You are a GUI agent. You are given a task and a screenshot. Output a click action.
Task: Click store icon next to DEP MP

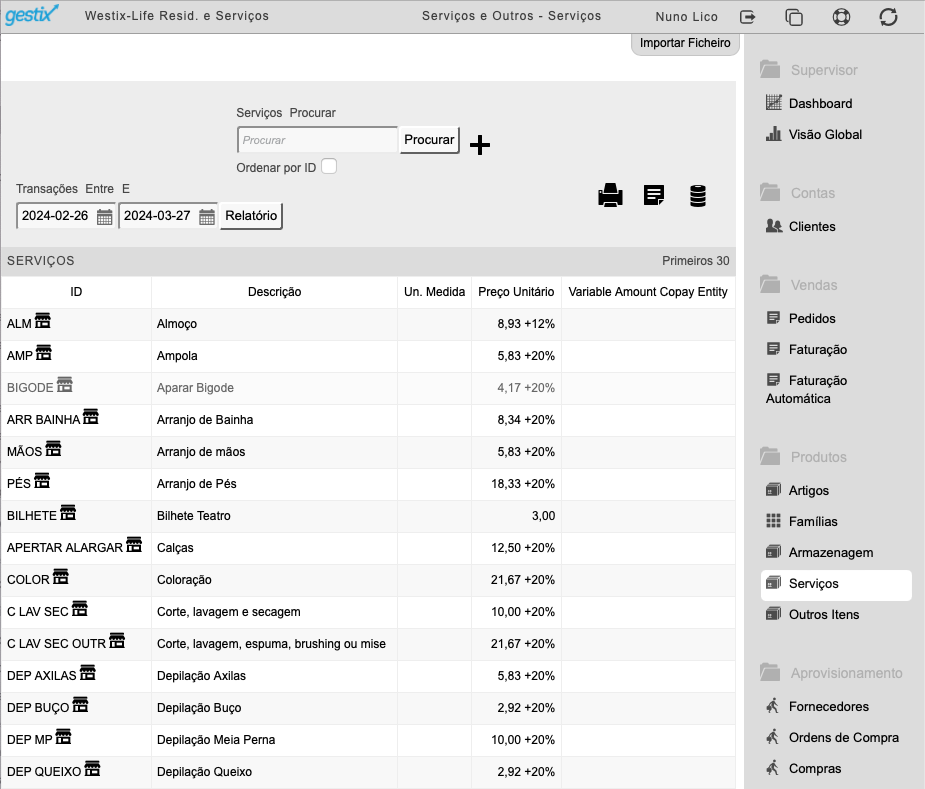pyautogui.click(x=63, y=736)
